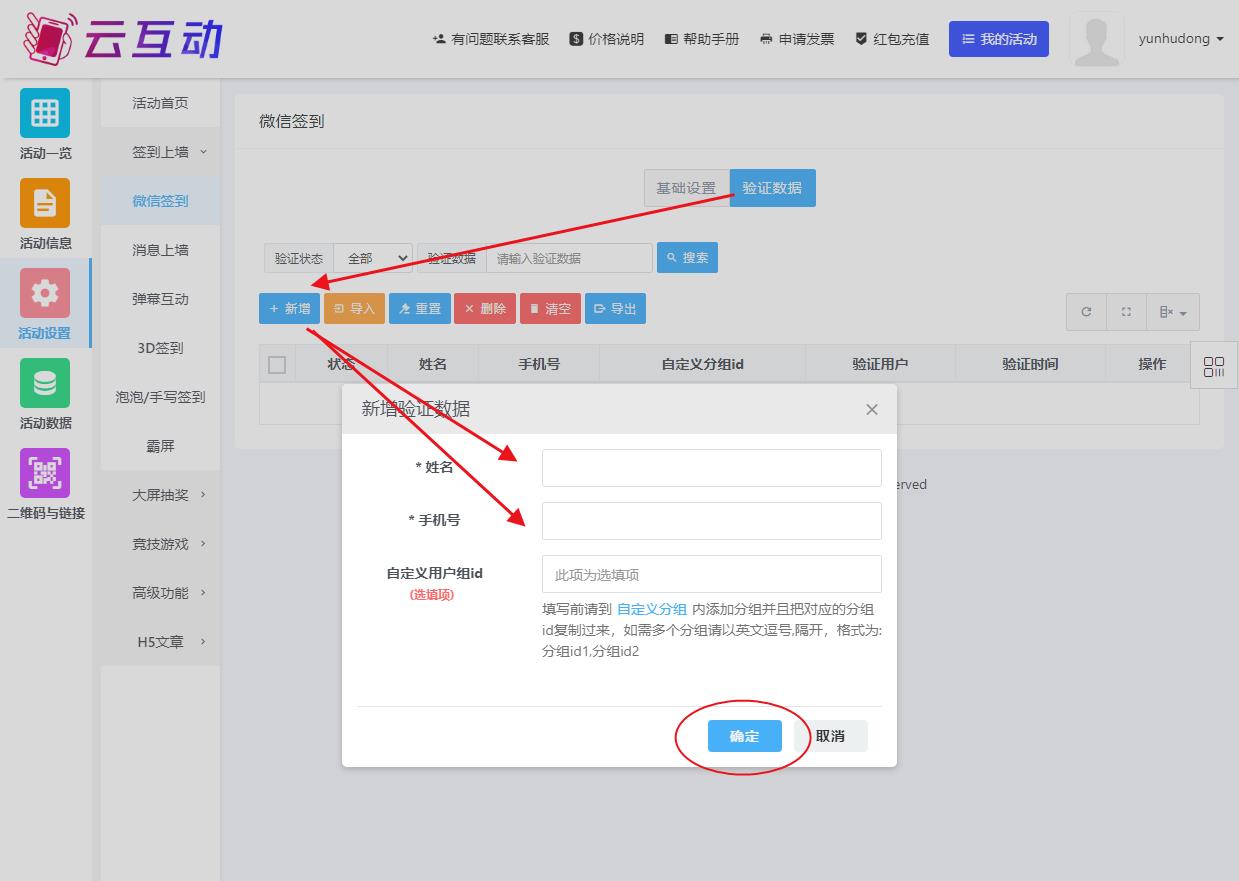Close the 新增验证数据 dialog
Viewport: 1239px width, 881px height.
point(871,409)
